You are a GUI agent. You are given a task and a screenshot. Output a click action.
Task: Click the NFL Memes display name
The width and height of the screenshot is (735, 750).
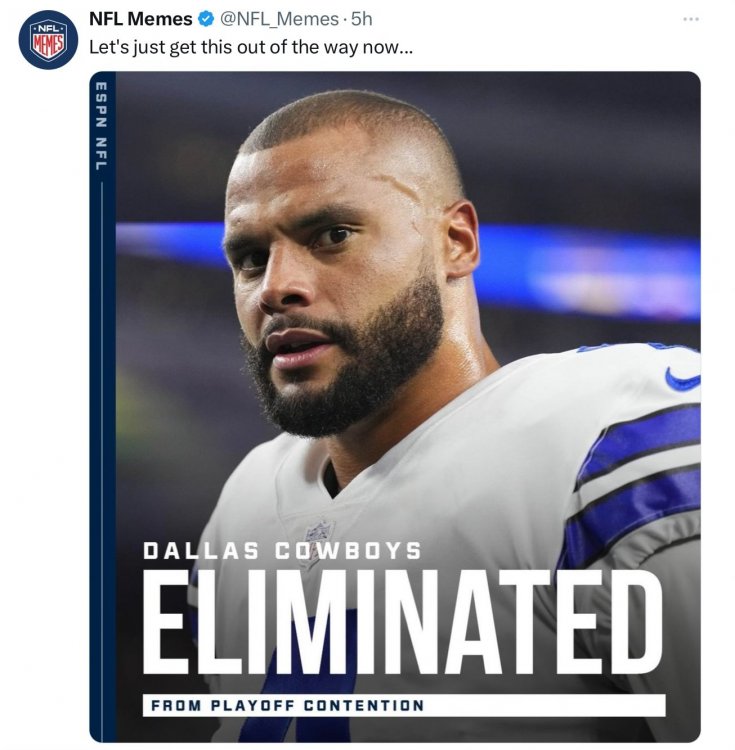pos(140,19)
